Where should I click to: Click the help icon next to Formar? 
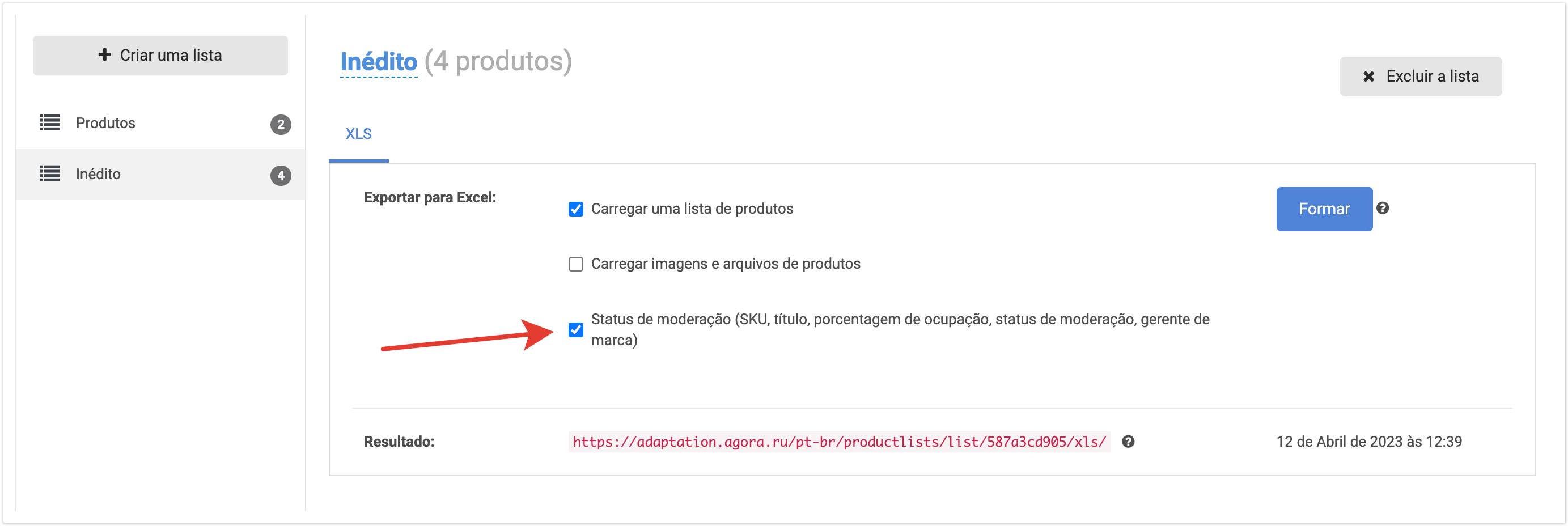pyautogui.click(x=1383, y=208)
